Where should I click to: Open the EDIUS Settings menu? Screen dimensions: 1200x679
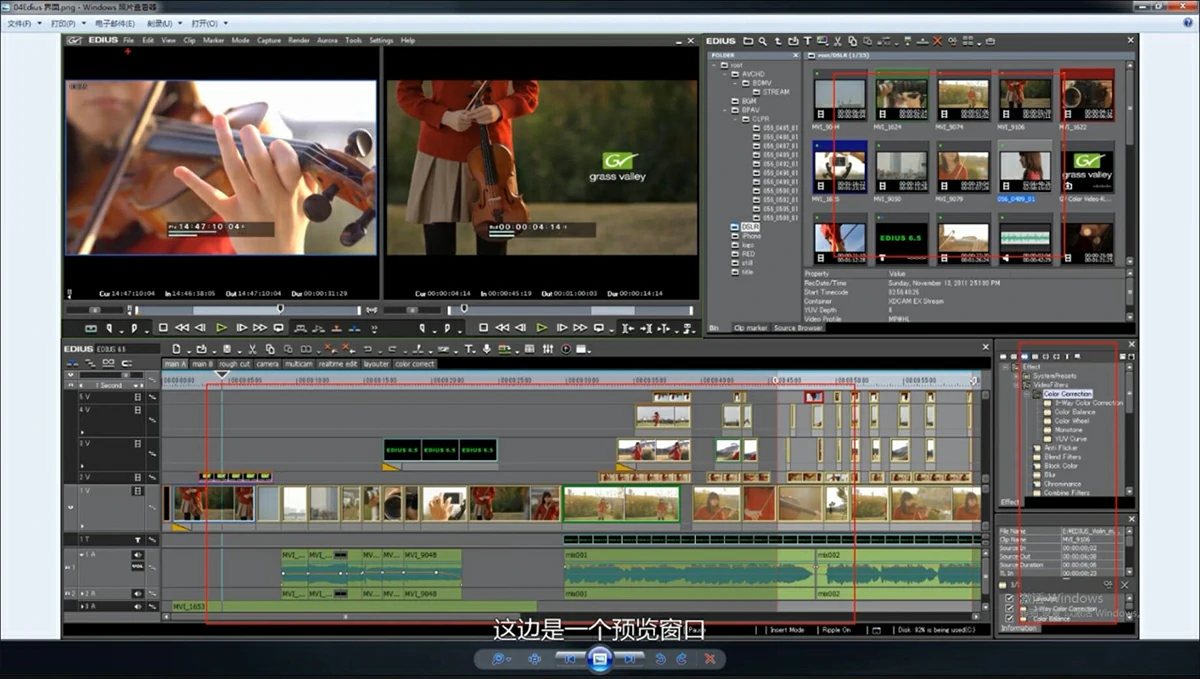[x=381, y=41]
